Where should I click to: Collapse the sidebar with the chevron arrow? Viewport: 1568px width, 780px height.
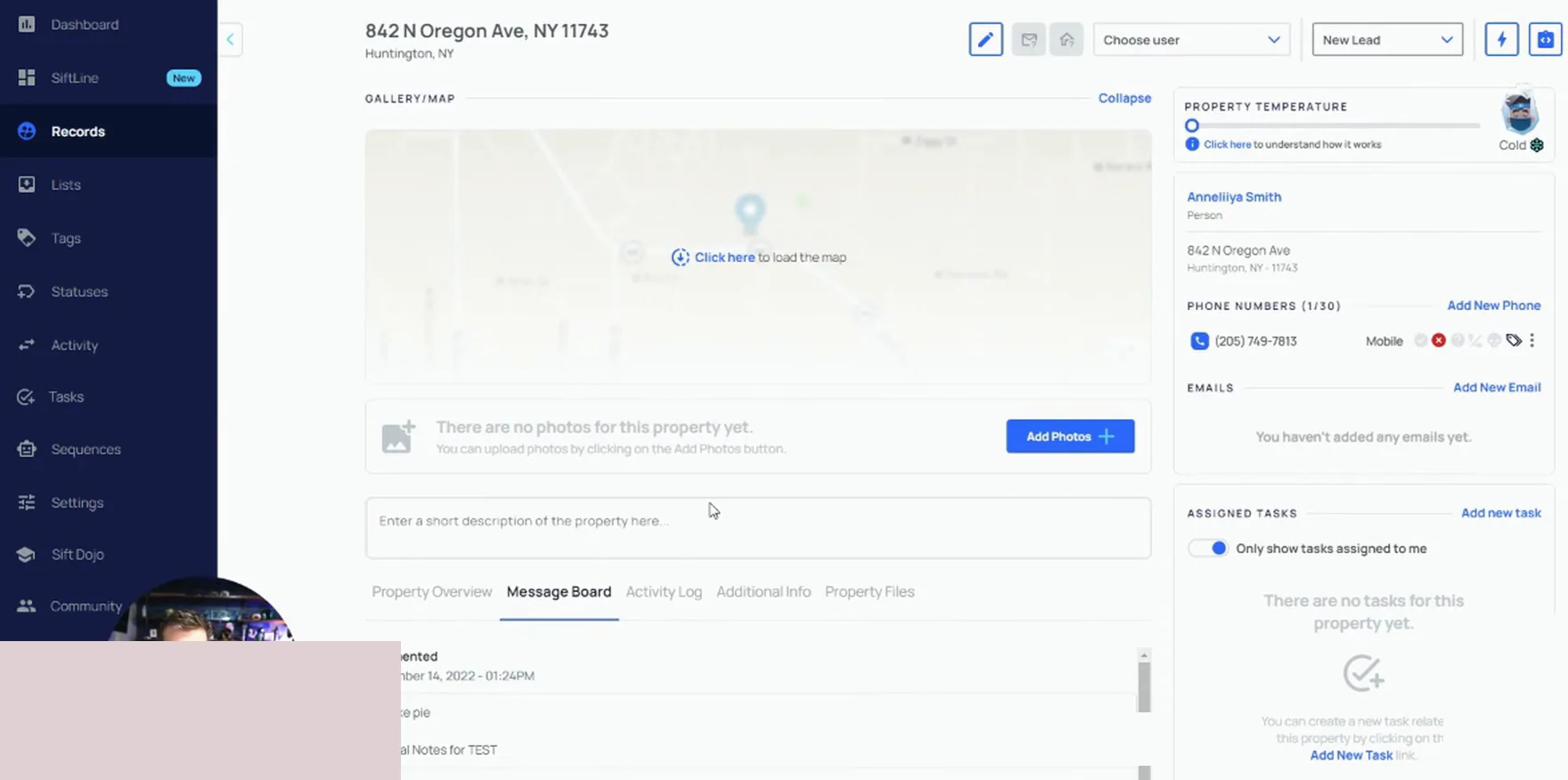tap(230, 39)
